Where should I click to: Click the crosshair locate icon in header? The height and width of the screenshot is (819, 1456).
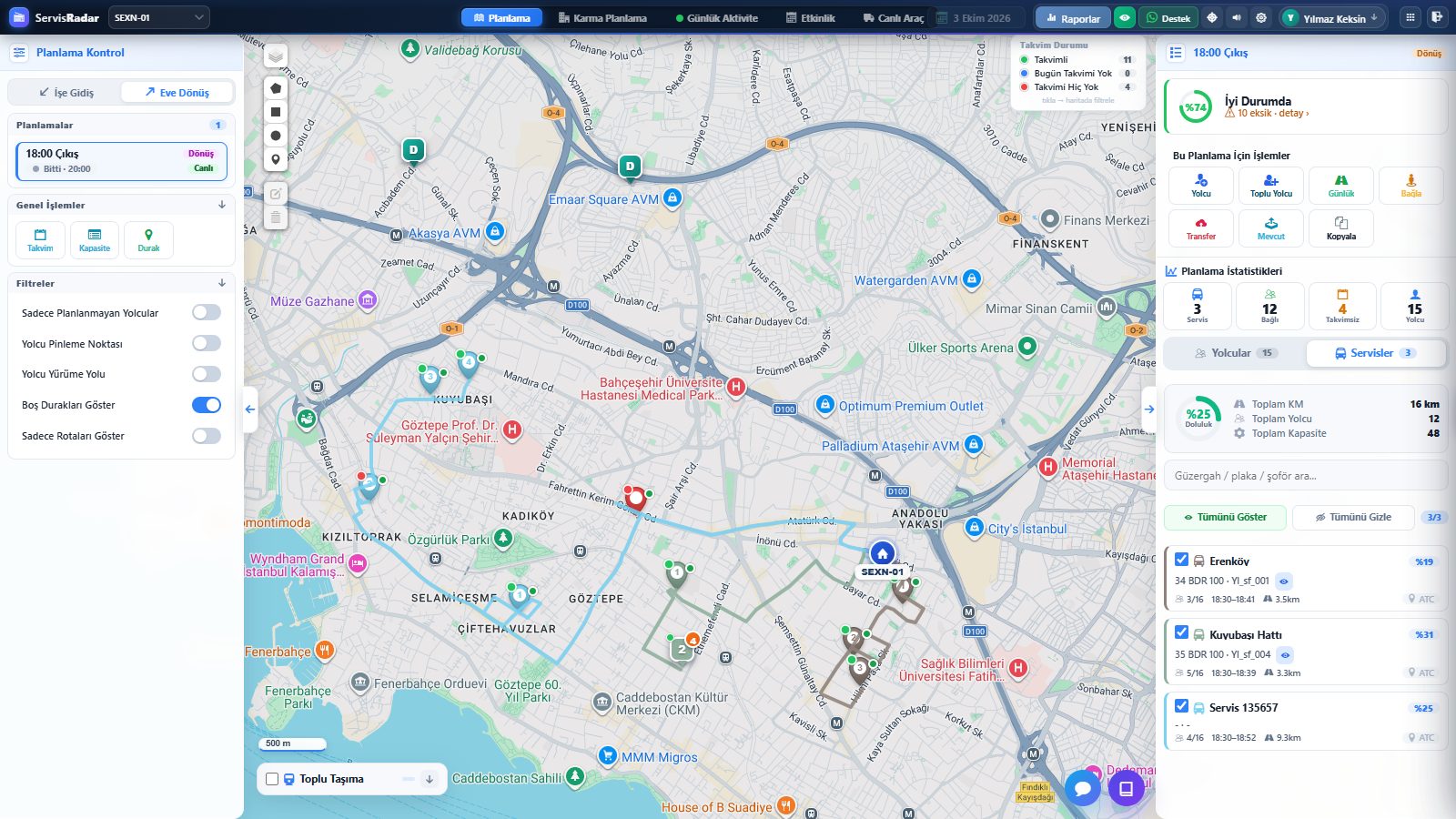1212,17
